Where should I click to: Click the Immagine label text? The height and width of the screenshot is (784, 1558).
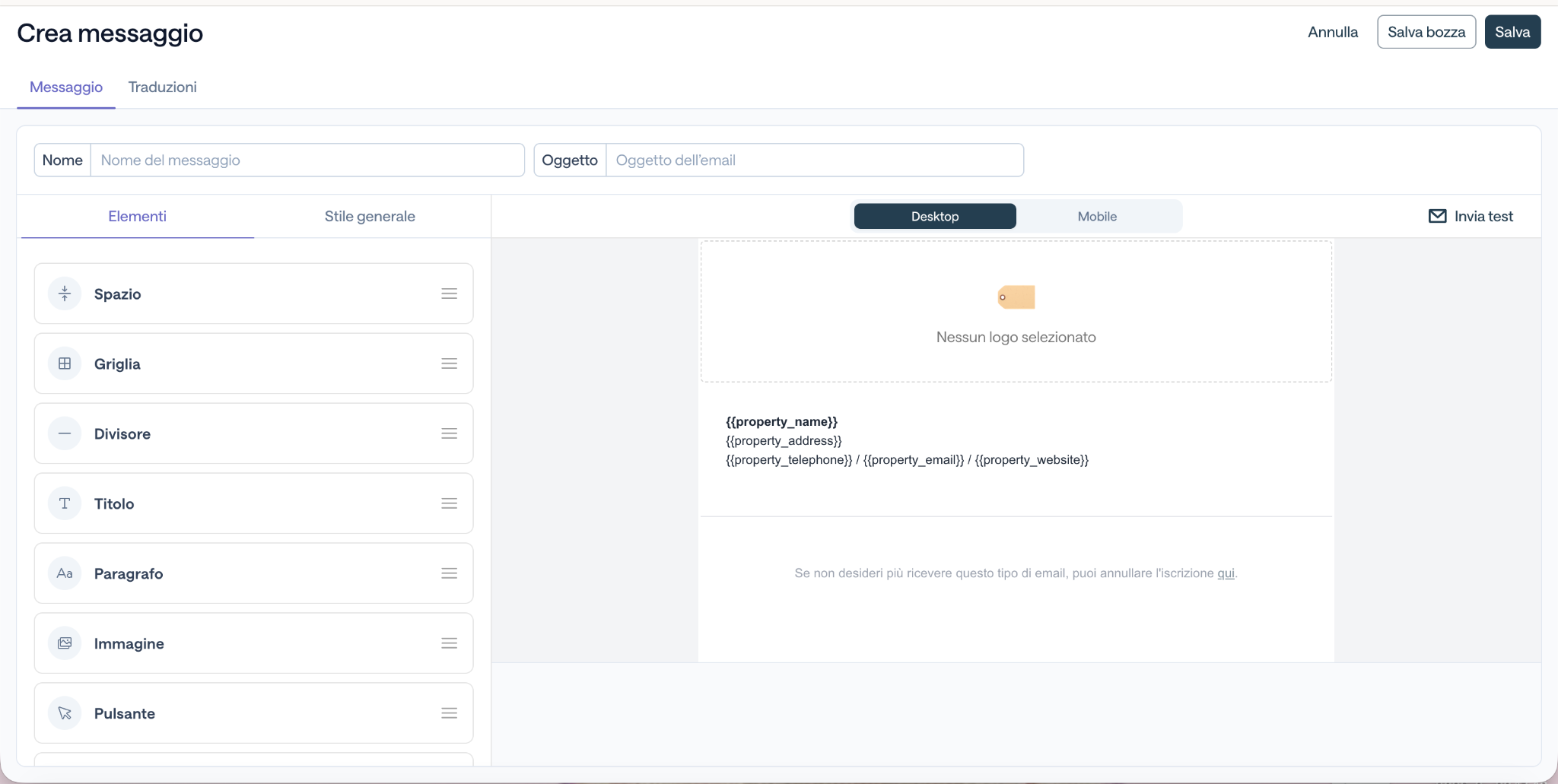(x=129, y=643)
